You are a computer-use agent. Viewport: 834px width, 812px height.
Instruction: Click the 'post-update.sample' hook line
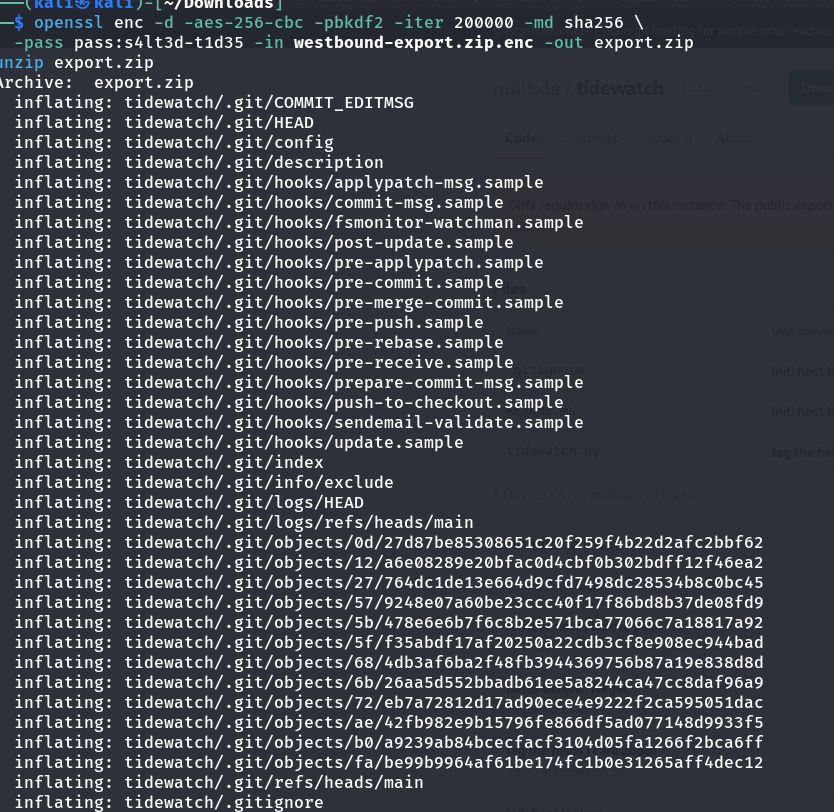(x=264, y=242)
